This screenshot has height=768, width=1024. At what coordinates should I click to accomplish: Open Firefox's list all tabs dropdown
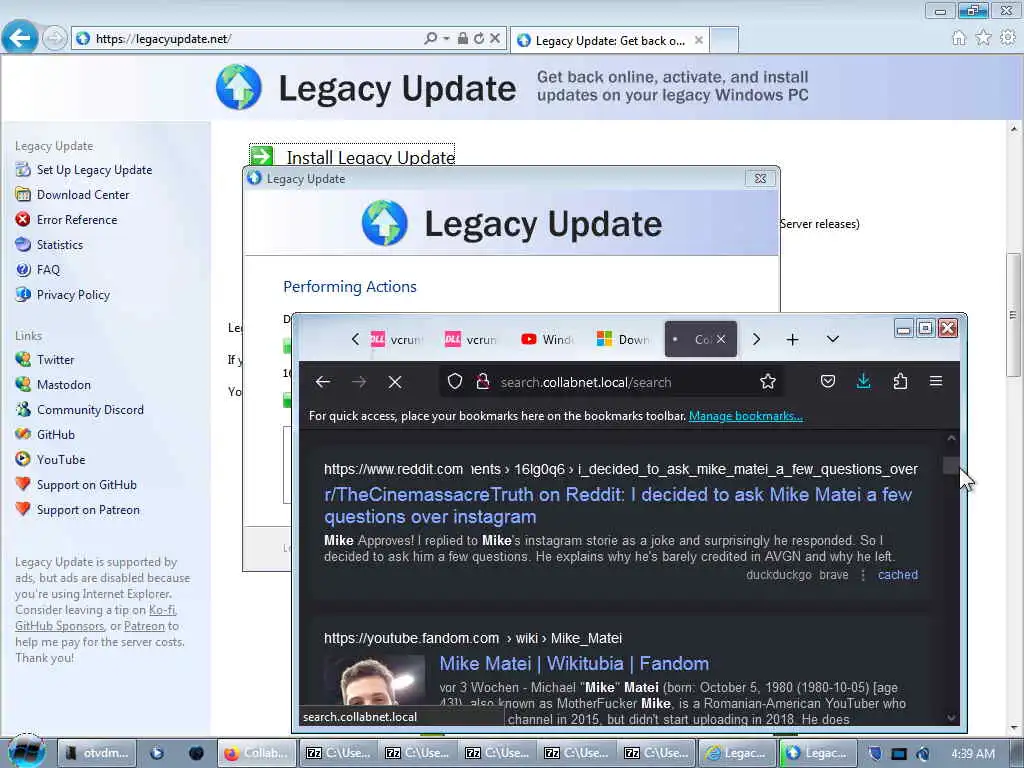pyautogui.click(x=833, y=340)
